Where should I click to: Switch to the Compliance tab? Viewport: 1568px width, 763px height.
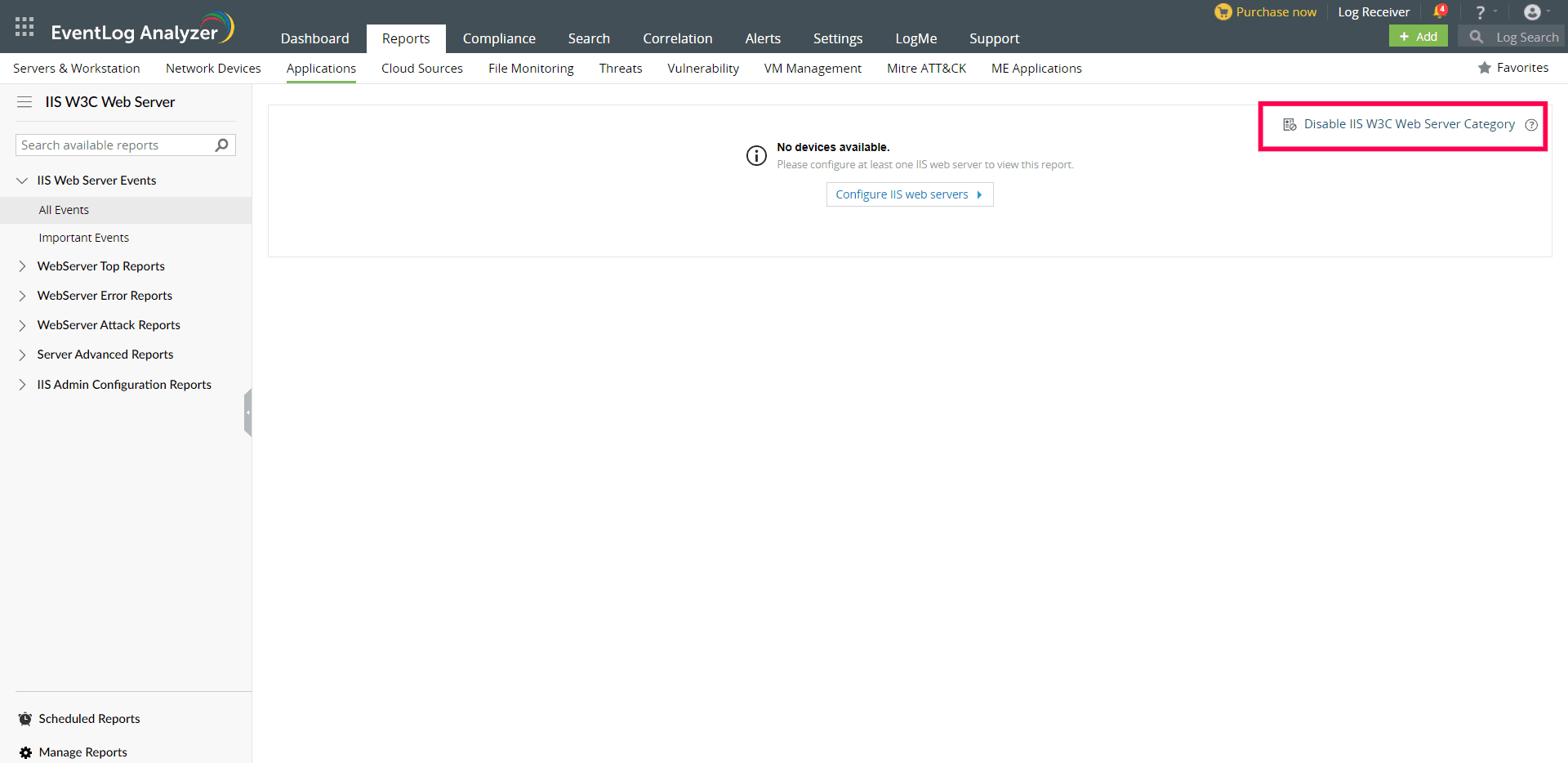(499, 38)
